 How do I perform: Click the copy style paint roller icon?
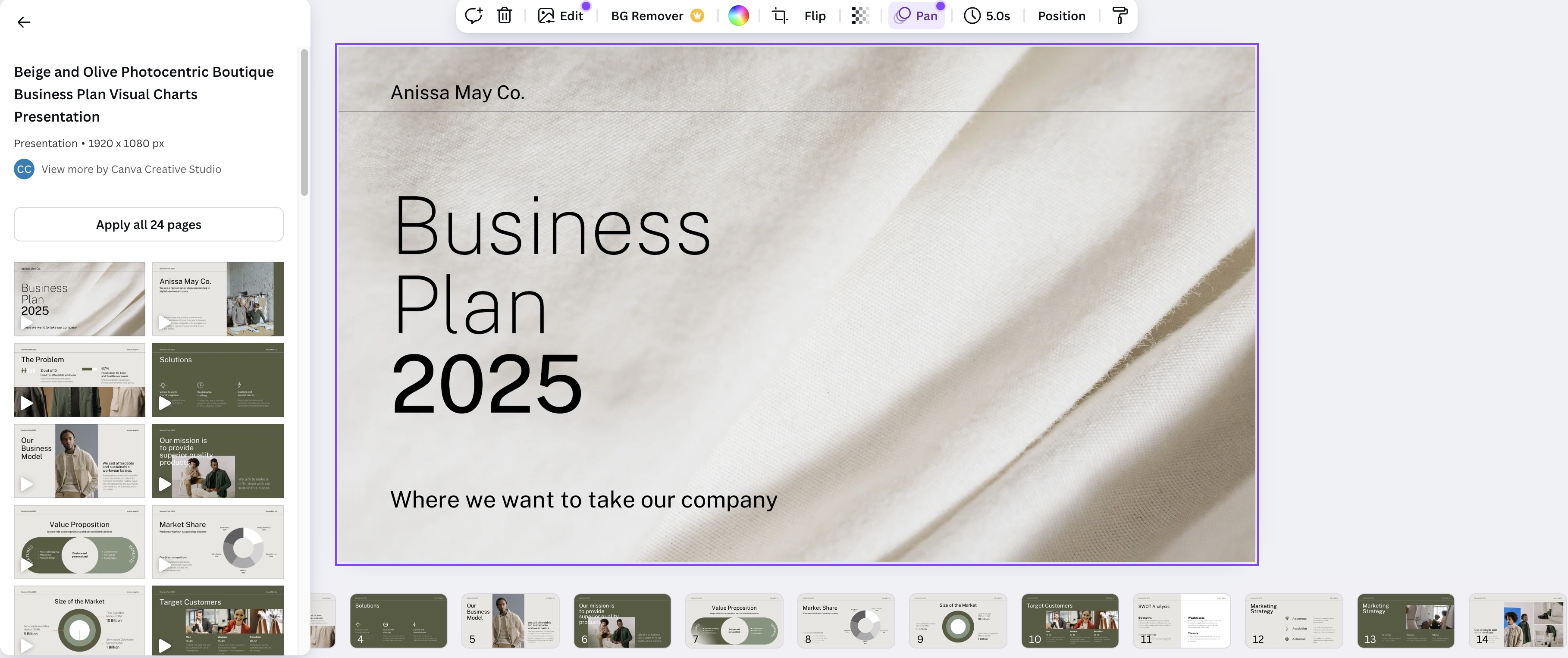(x=1120, y=16)
